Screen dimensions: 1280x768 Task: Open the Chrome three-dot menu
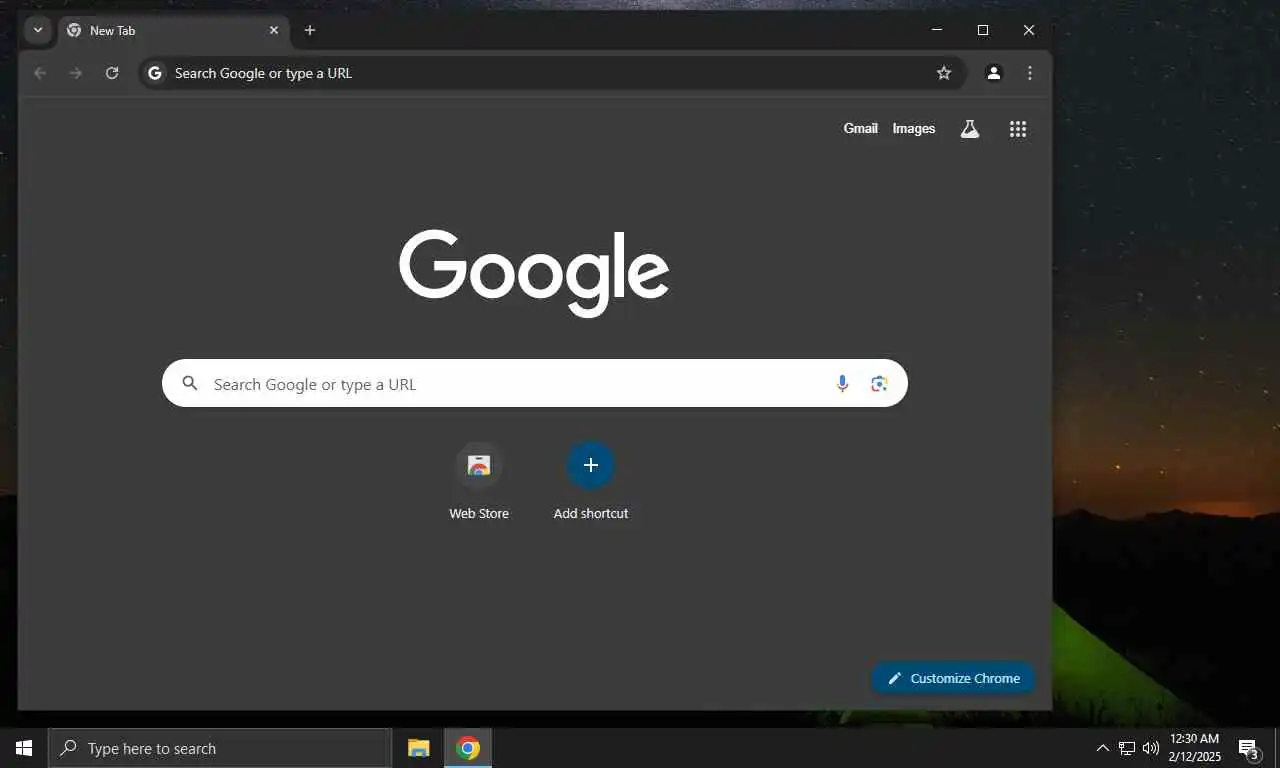click(x=1030, y=73)
